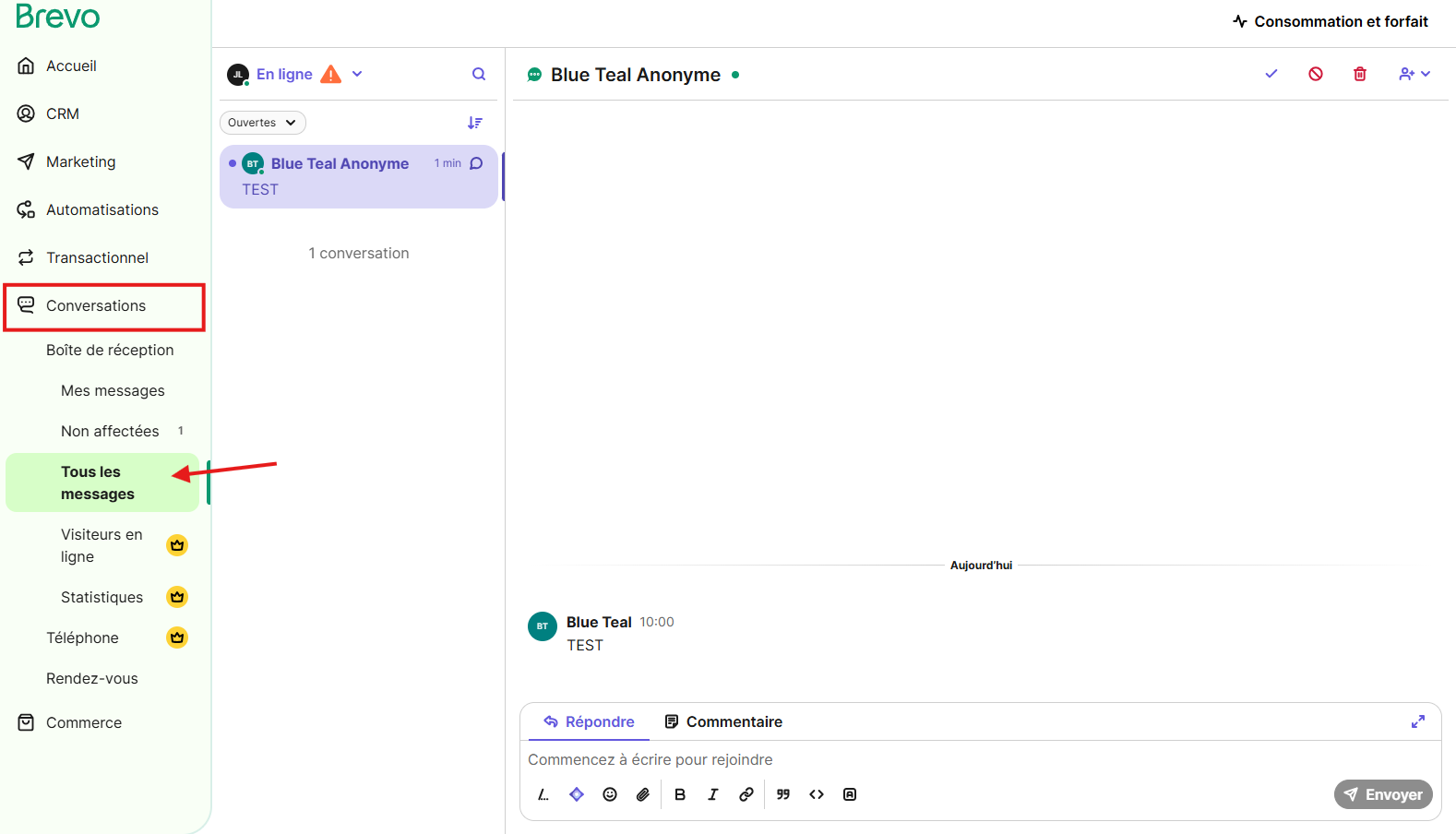Open the Ouvertes filter dropdown

coord(262,123)
